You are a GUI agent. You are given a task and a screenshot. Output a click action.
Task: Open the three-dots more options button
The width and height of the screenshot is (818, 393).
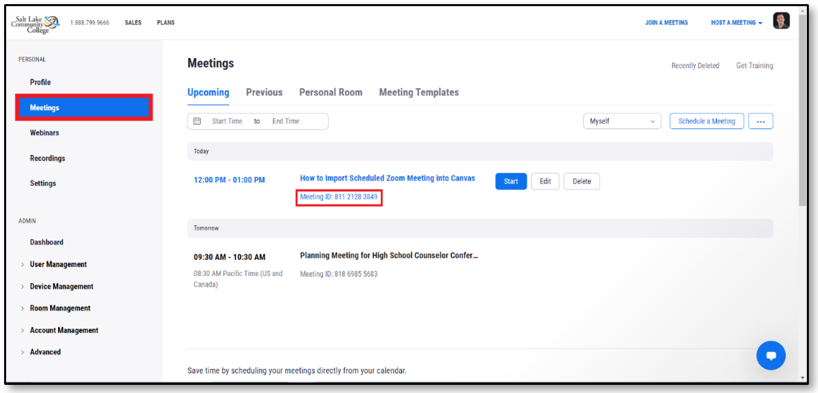761,121
